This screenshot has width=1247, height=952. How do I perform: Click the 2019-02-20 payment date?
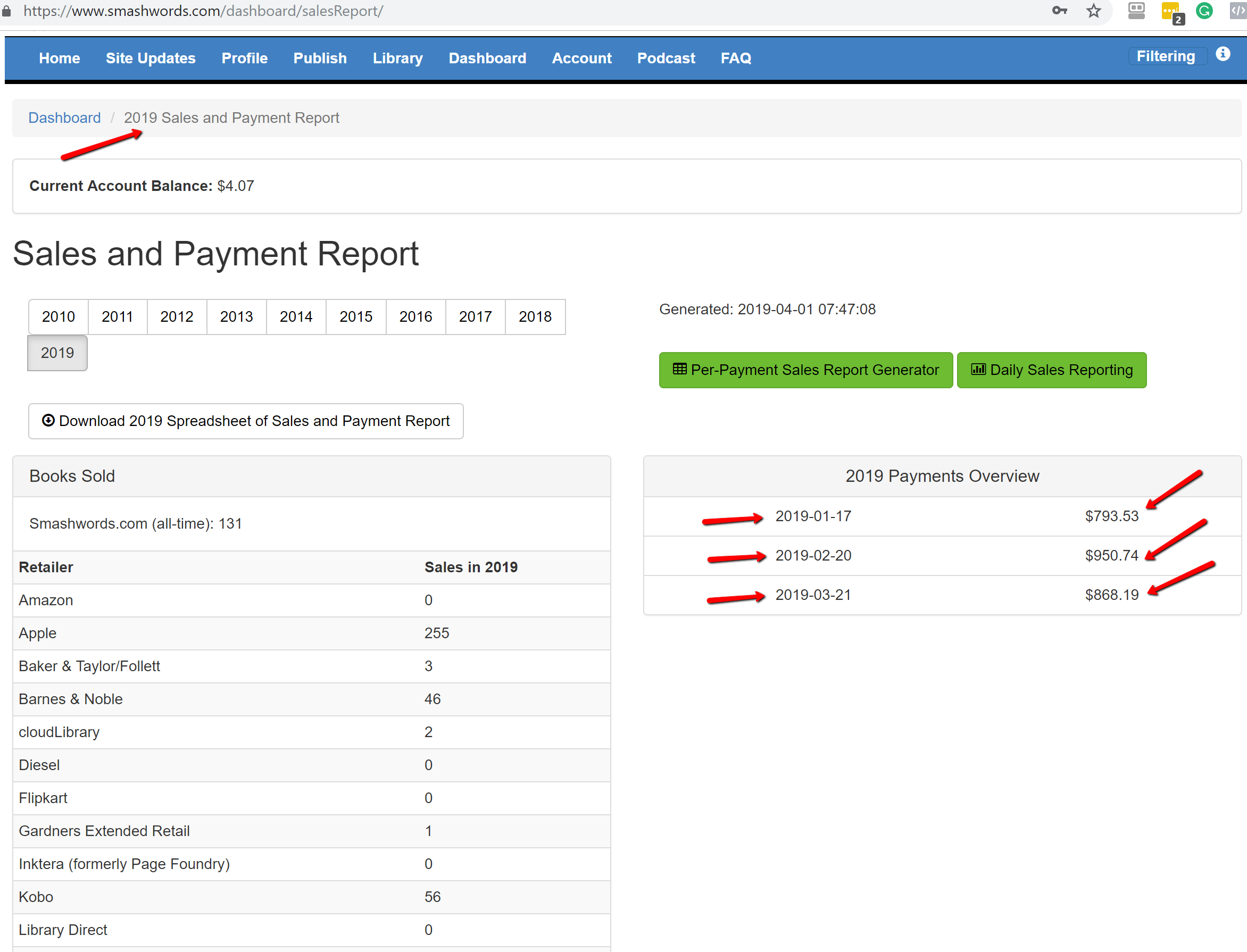(x=813, y=555)
